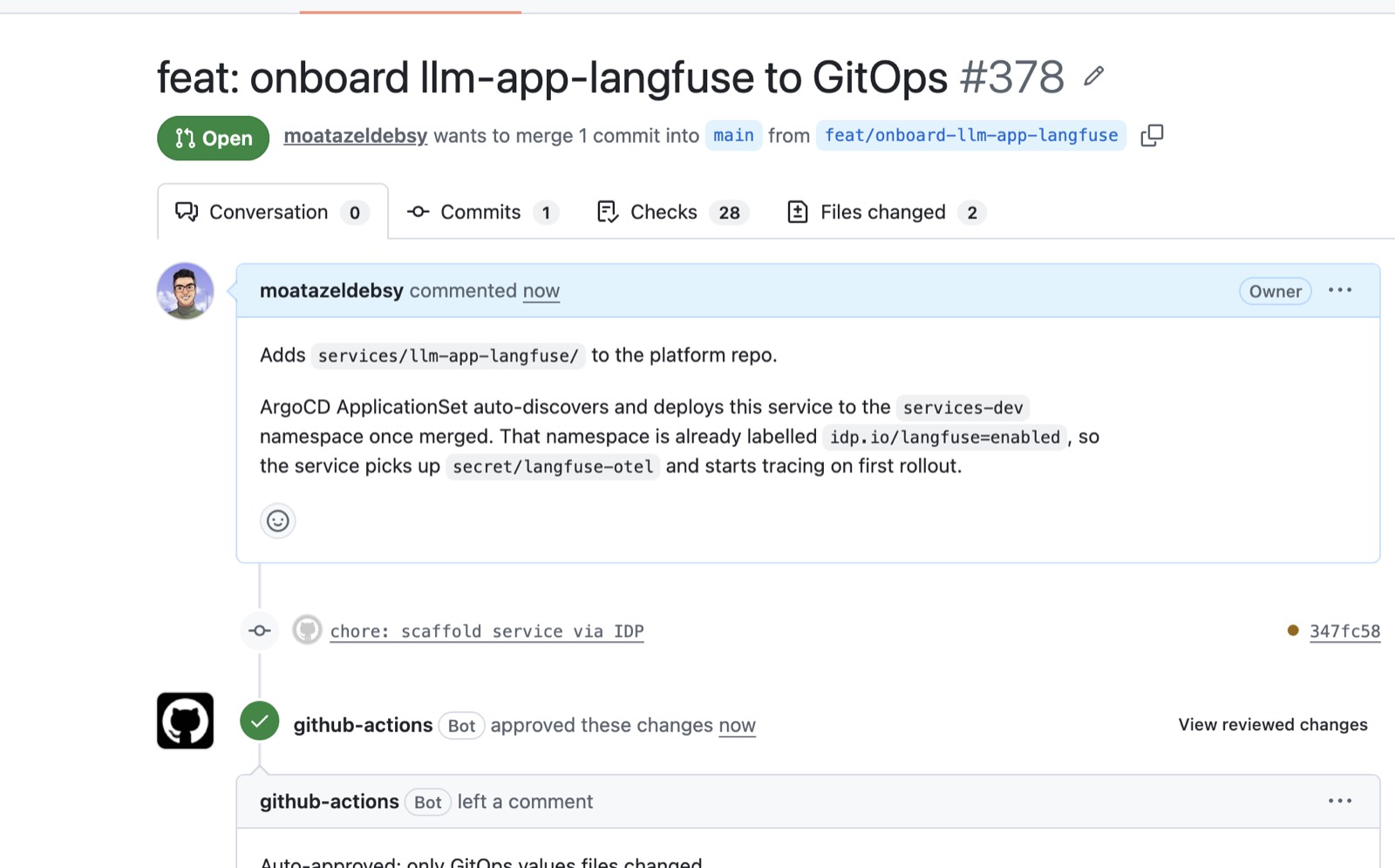Click View reviewed changes
Viewport: 1395px width, 868px height.
[1273, 724]
